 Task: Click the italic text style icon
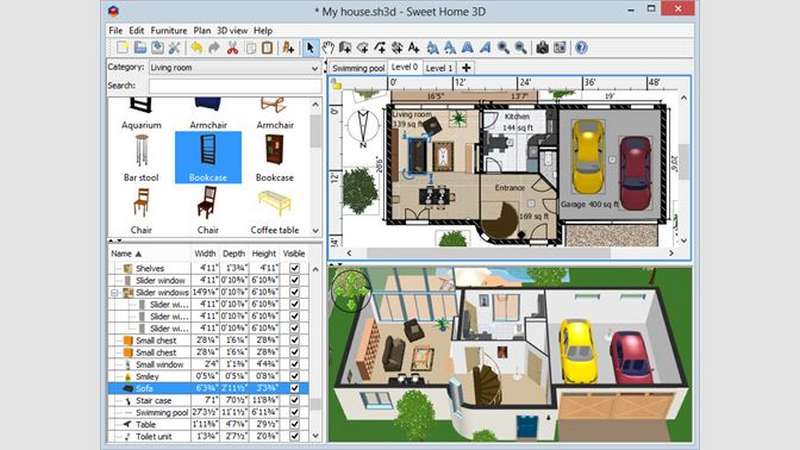485,48
